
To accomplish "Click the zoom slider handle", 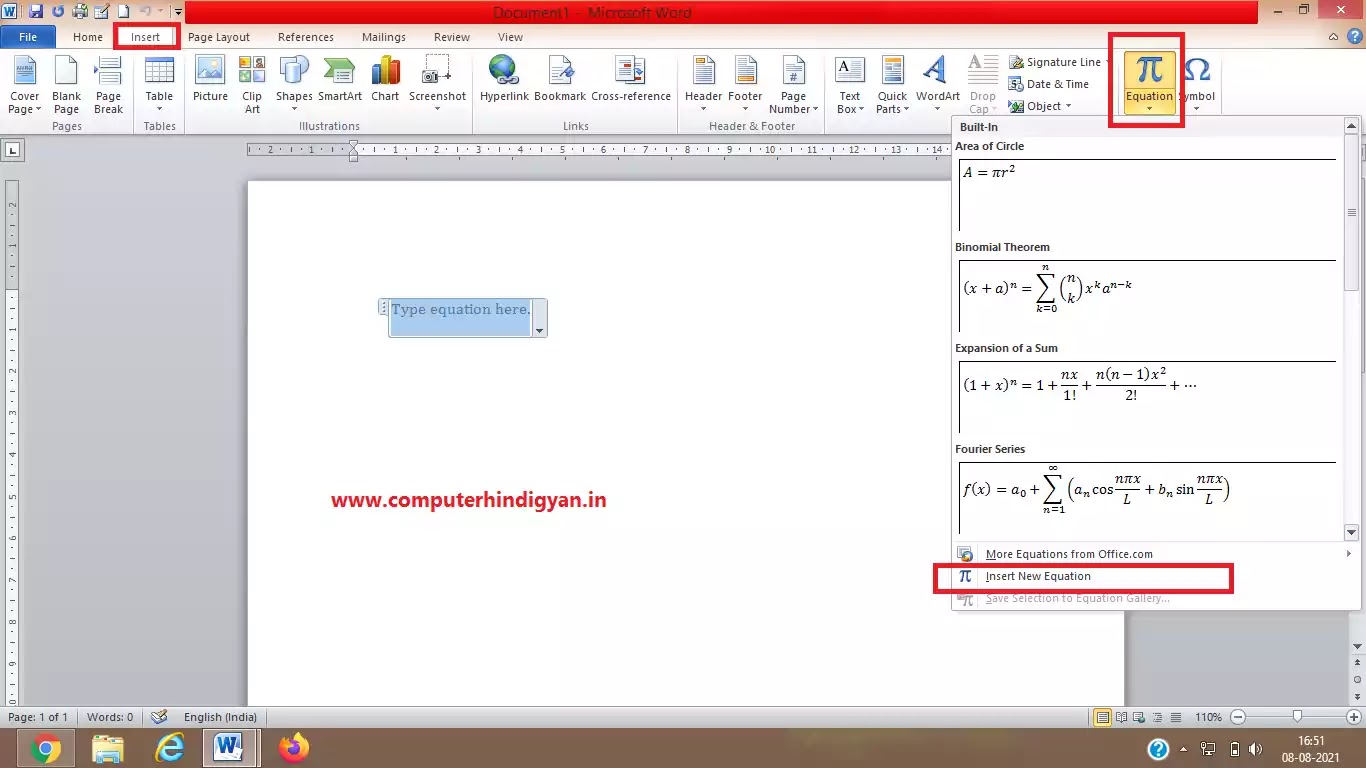I will click(x=1297, y=717).
